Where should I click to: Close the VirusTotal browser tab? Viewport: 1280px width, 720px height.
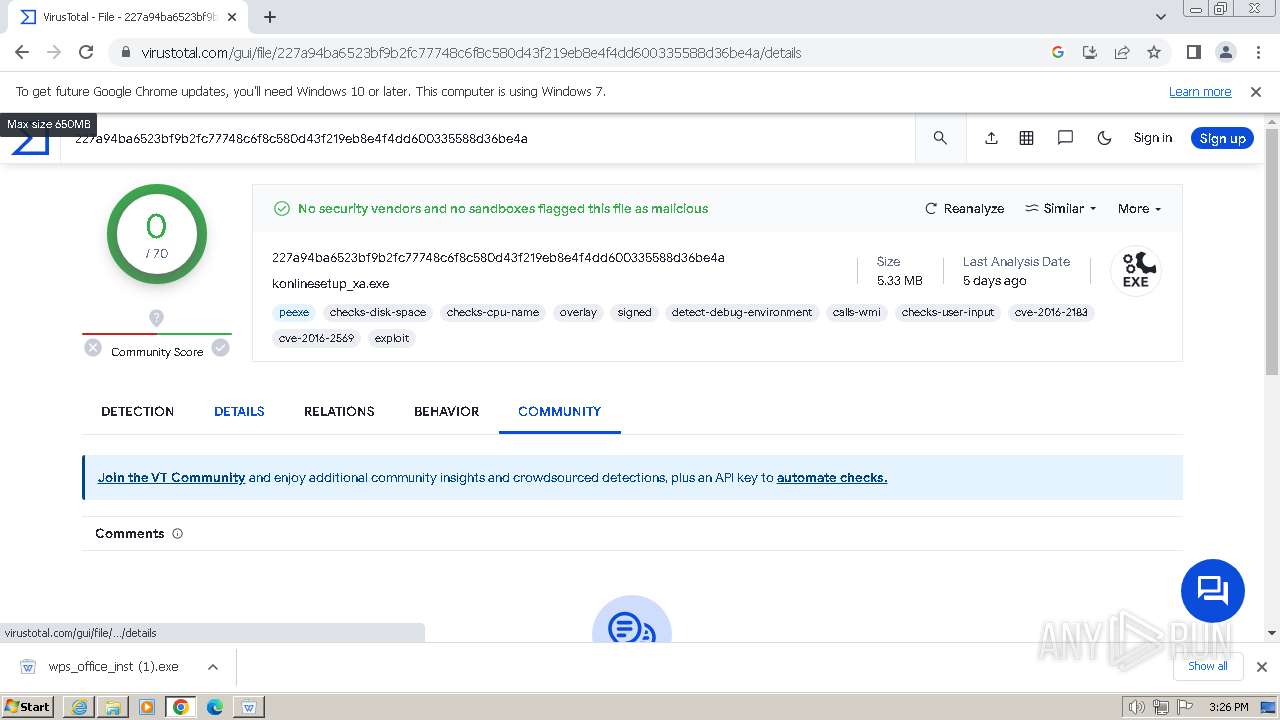point(232,17)
